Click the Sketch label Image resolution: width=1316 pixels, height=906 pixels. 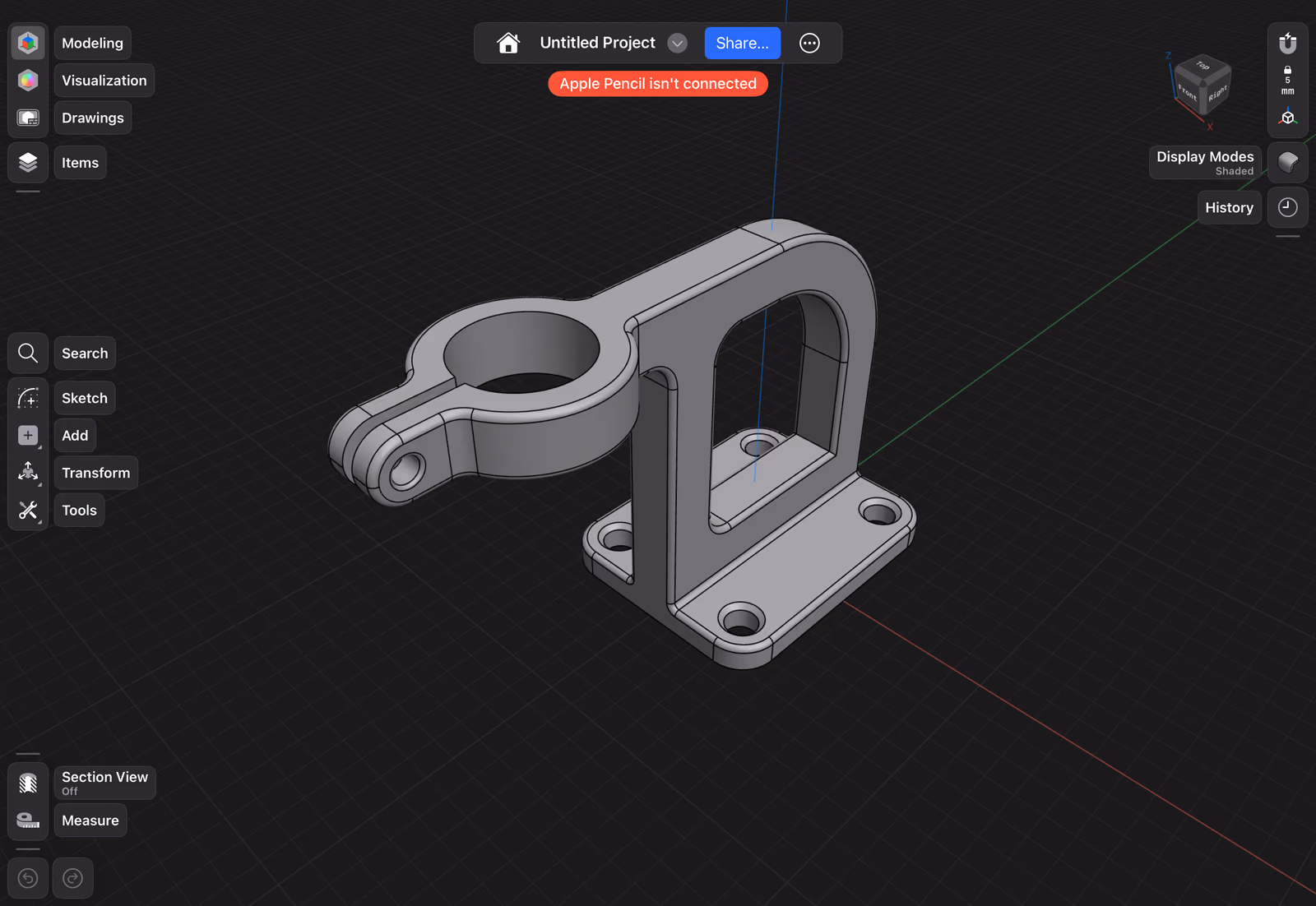(x=85, y=398)
